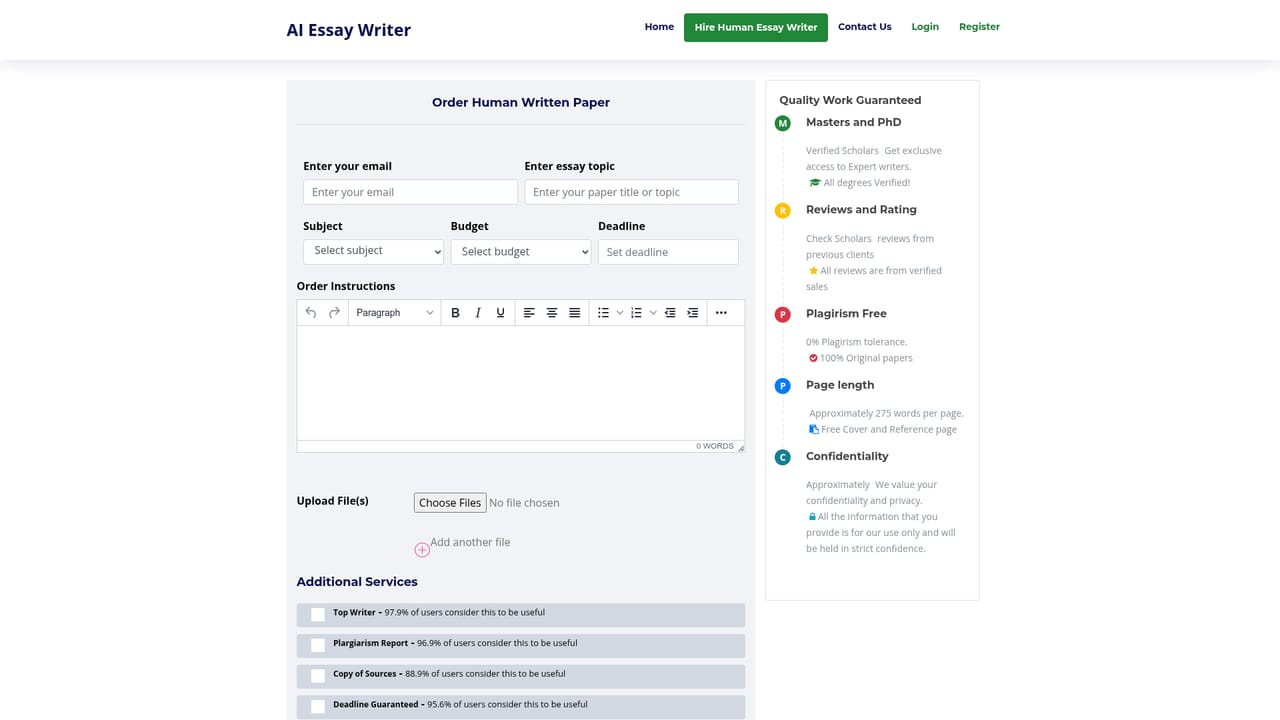Redo the last edit in the editor
This screenshot has width=1280, height=720.
pos(335,313)
